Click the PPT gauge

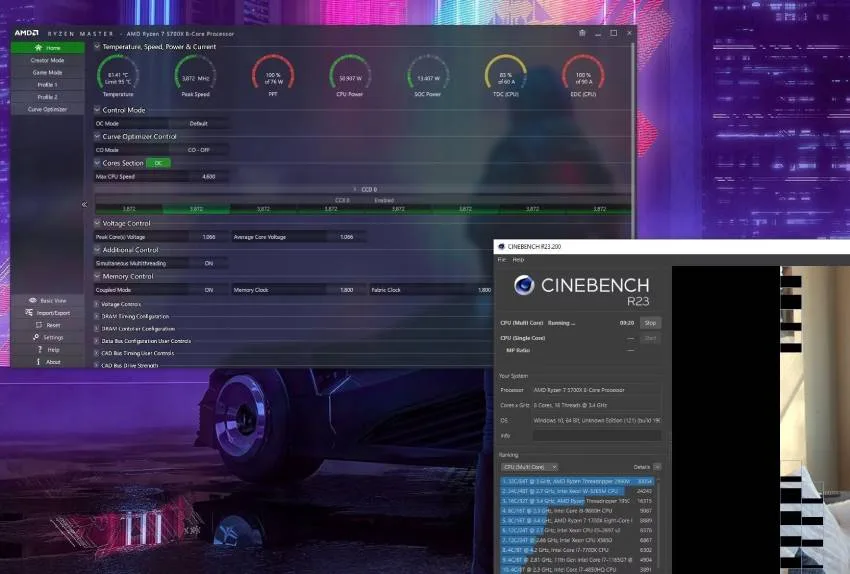pyautogui.click(x=273, y=75)
